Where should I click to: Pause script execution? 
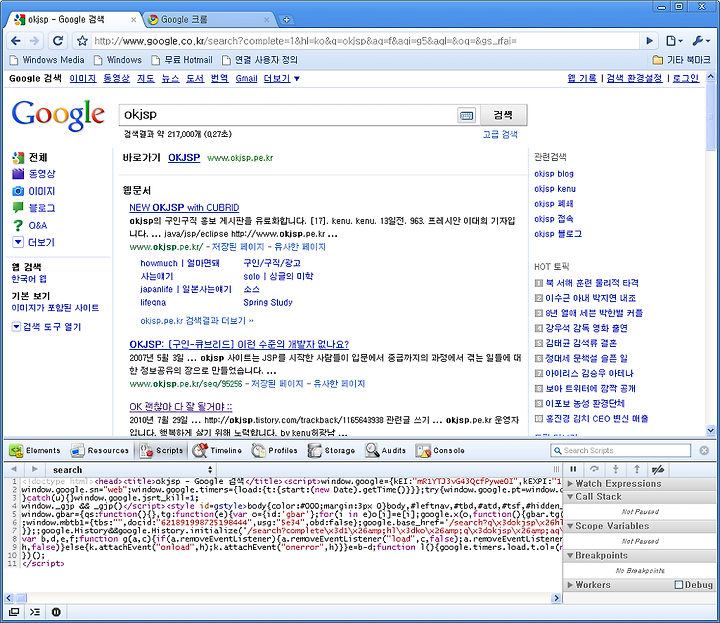574,469
